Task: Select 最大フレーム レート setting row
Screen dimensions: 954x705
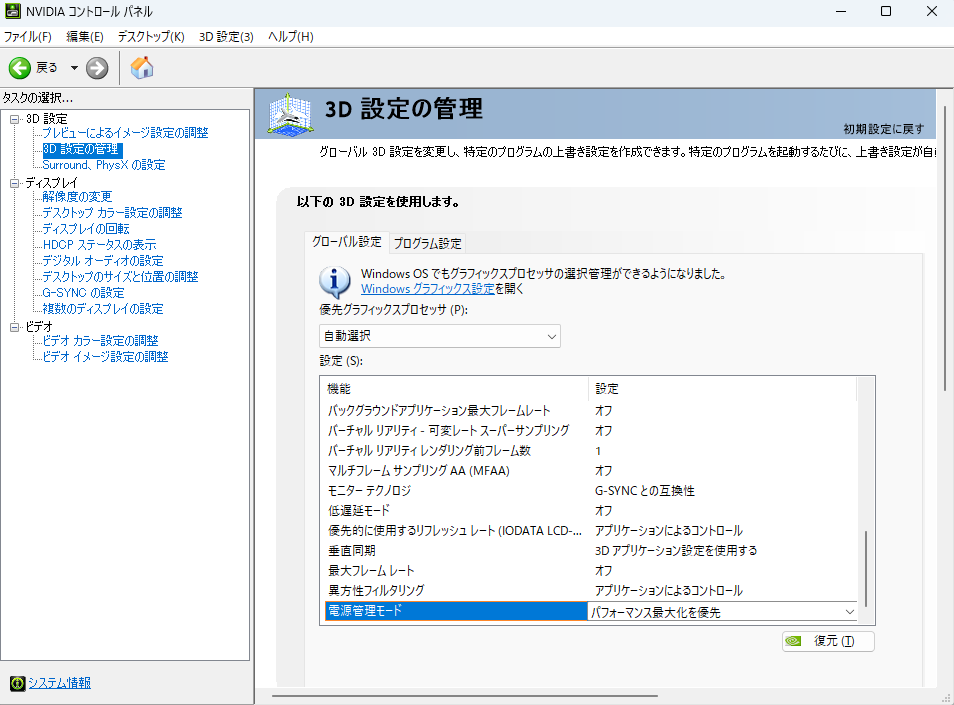Action: (x=590, y=571)
